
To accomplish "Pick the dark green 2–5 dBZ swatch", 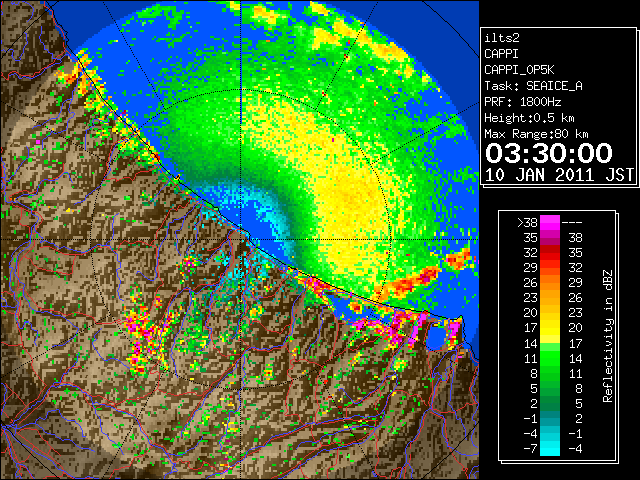I will [x=550, y=404].
